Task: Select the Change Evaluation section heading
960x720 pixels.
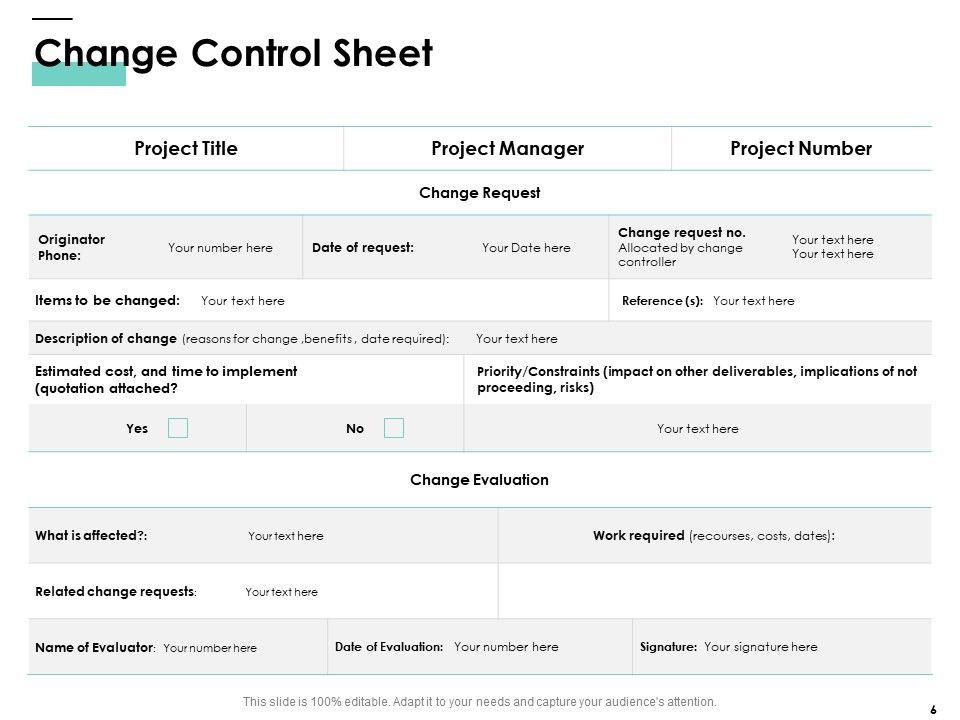Action: pyautogui.click(x=480, y=480)
